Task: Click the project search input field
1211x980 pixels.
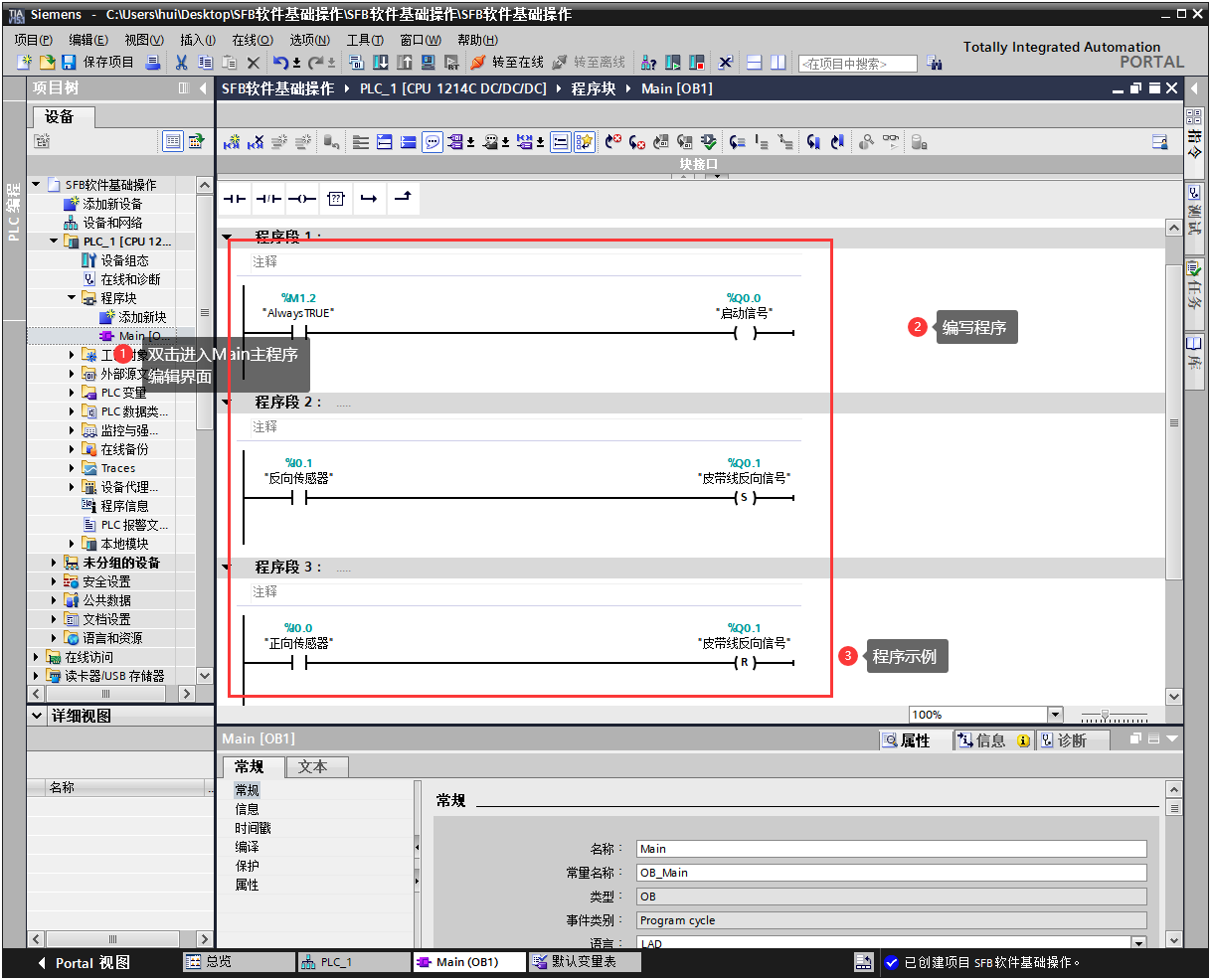Action: (857, 64)
